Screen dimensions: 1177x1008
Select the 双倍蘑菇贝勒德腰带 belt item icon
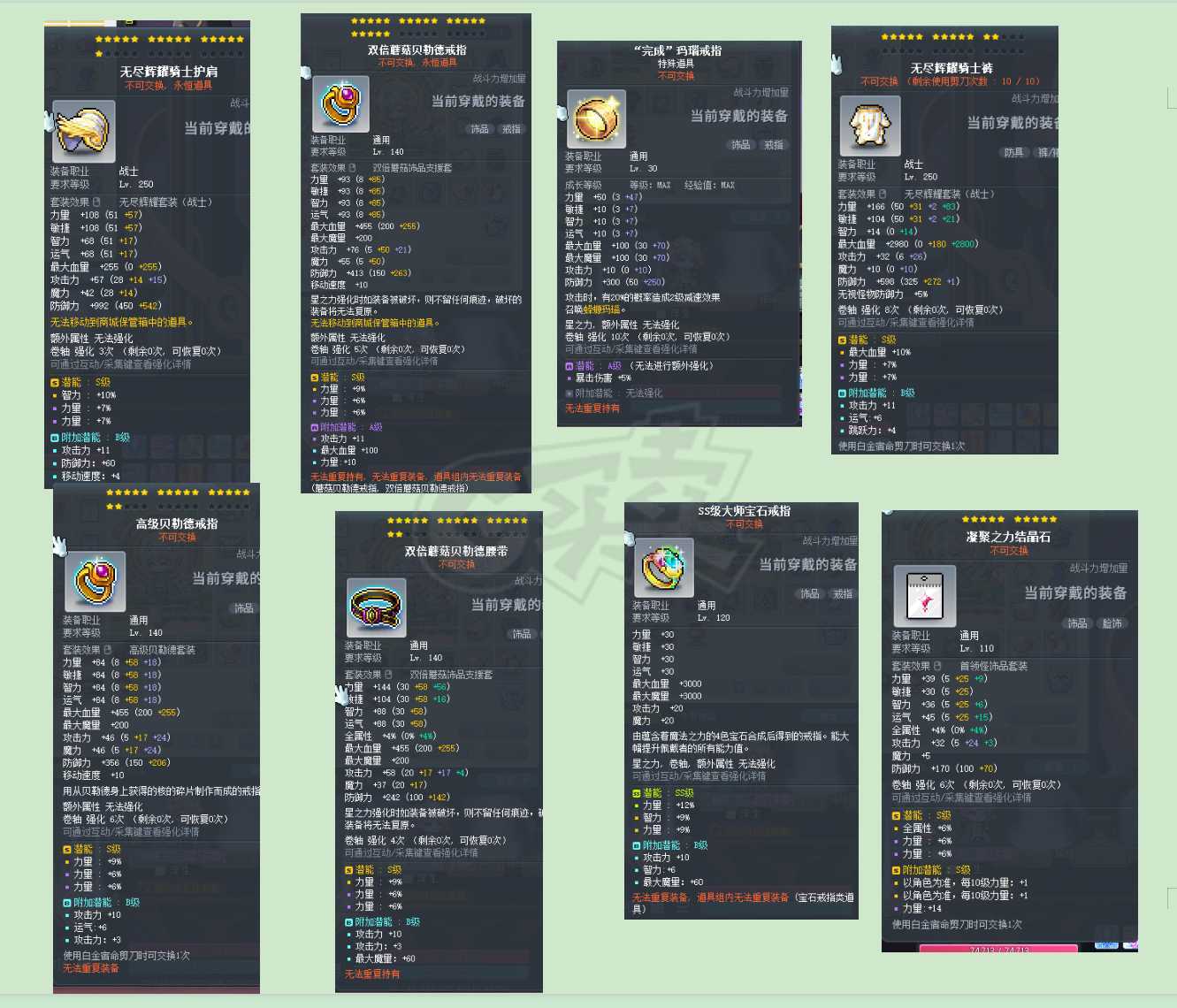376,608
